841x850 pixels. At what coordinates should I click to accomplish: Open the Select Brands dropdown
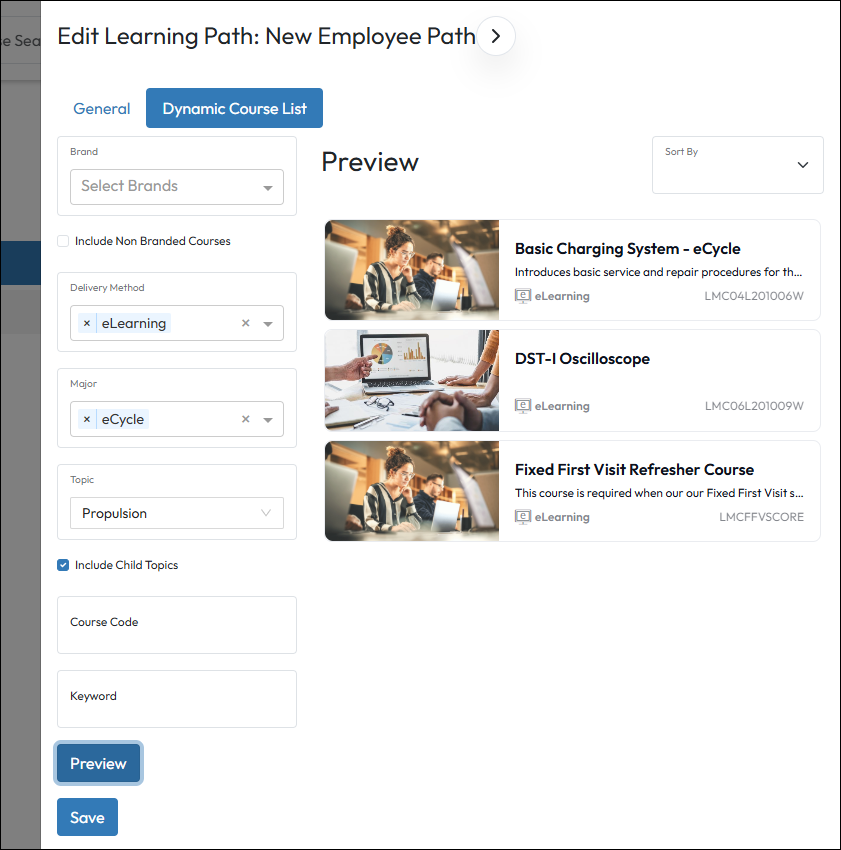(x=176, y=187)
